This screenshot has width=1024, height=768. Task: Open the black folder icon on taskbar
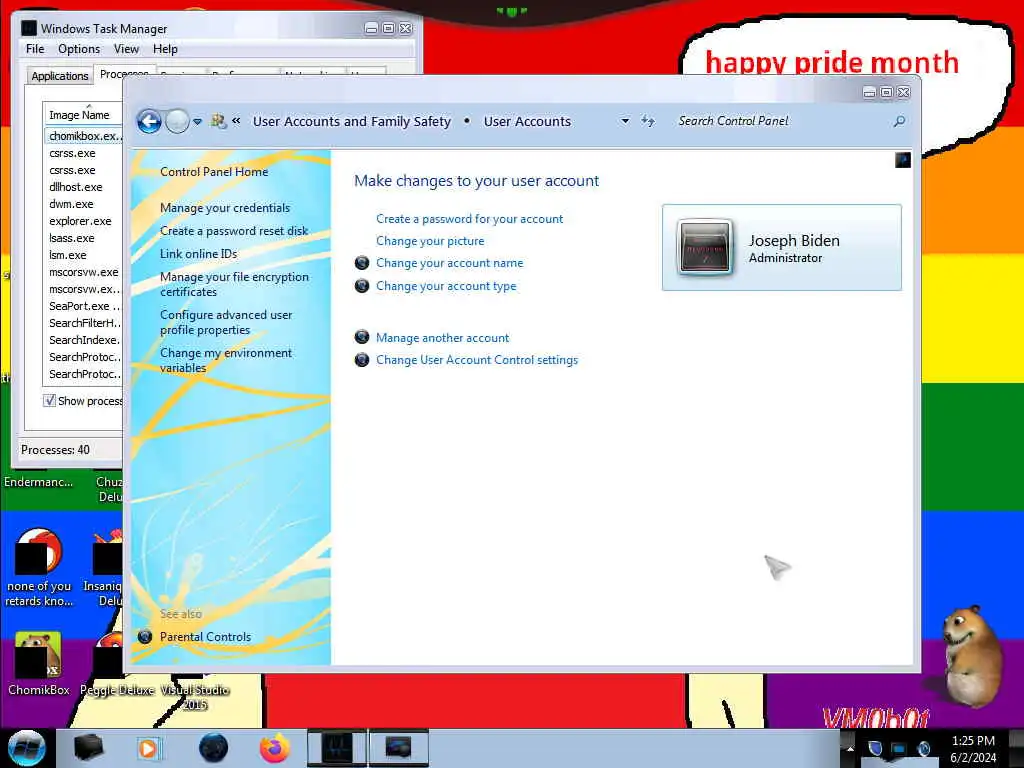pyautogui.click(x=89, y=748)
